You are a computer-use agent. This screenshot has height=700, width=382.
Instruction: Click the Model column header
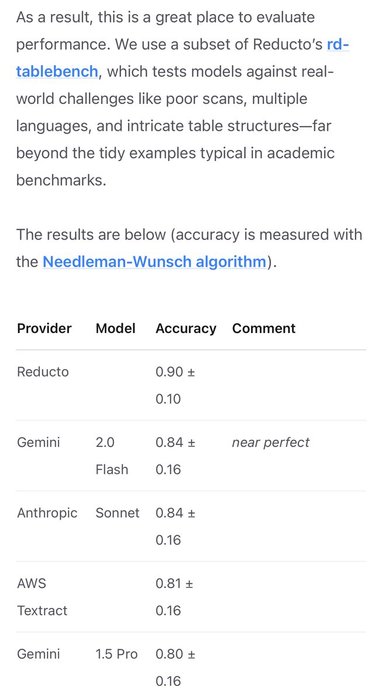coord(115,329)
